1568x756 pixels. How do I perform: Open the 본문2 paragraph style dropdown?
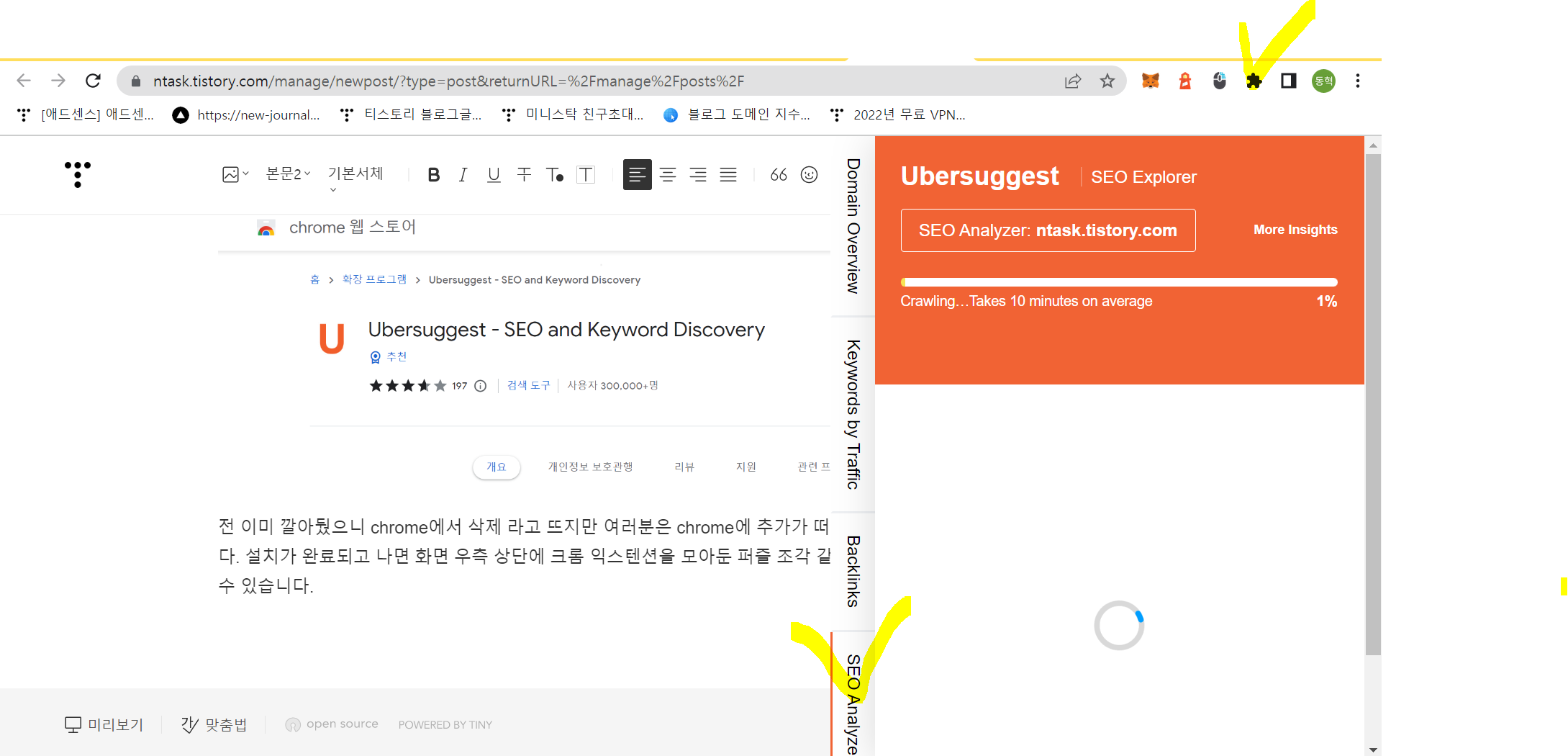288,174
